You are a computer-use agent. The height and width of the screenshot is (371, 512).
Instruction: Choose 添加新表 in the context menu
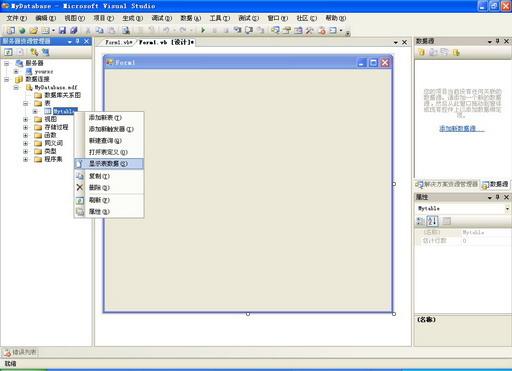point(109,118)
